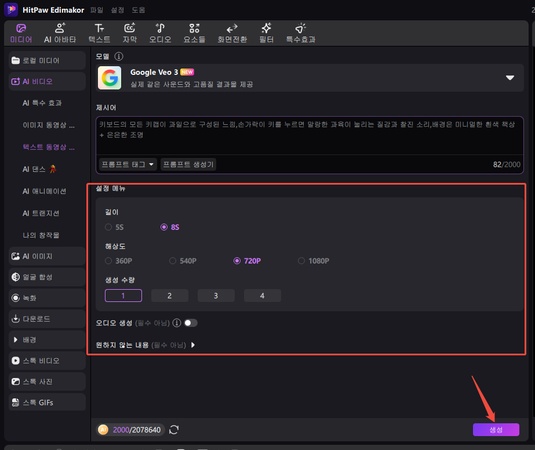Viewport: 535px width, 450px height.
Task: Click the info icon next to 모델
Action: (119, 56)
